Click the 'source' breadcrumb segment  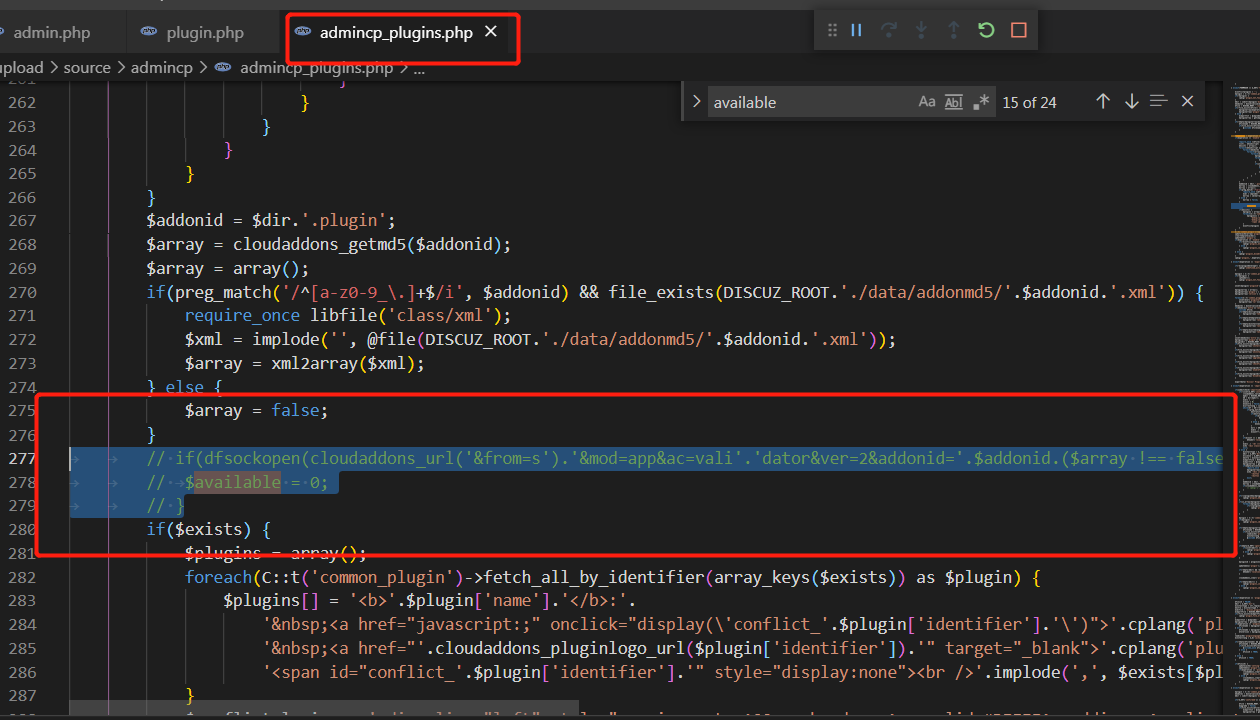(87, 67)
